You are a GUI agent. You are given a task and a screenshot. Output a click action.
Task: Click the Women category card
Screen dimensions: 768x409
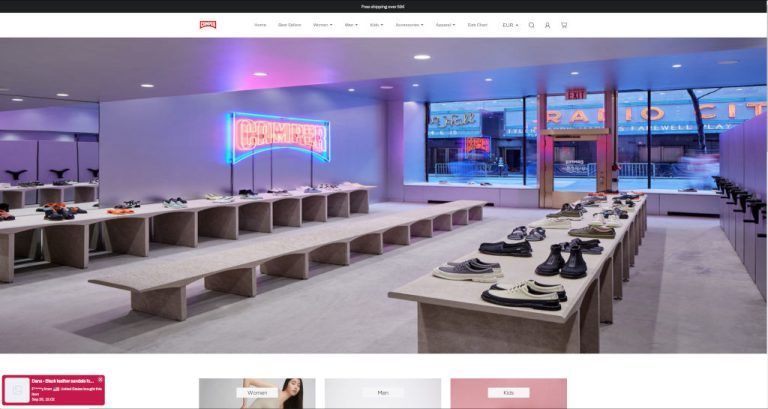tap(257, 393)
